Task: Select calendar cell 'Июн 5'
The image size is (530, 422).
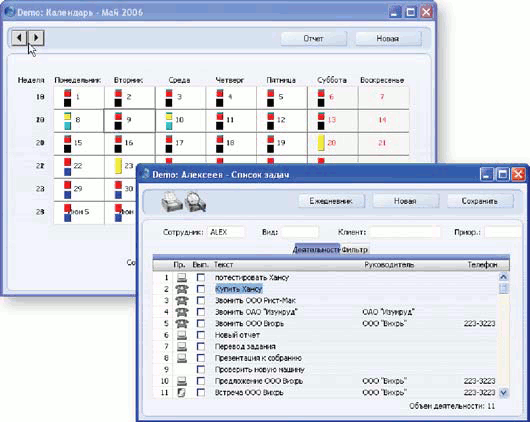Action: [79, 212]
